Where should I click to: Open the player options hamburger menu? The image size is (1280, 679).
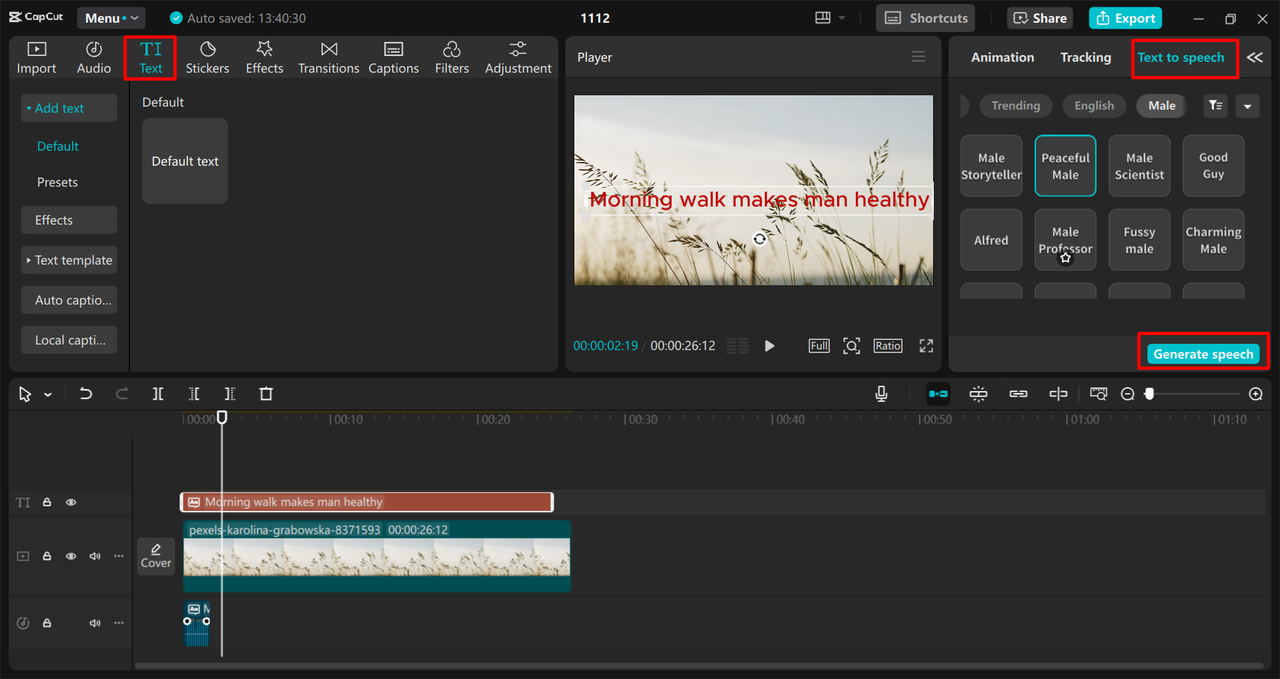click(918, 57)
